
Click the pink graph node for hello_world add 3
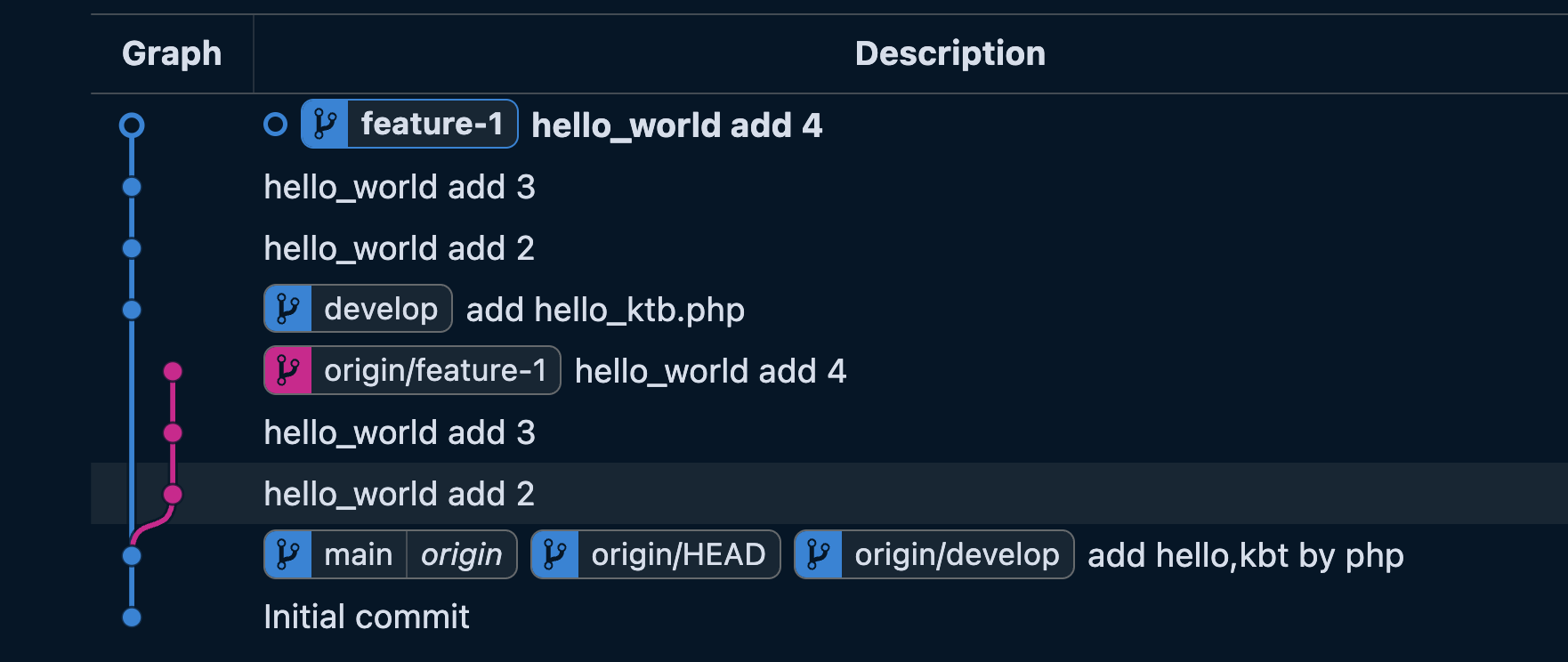coord(173,432)
